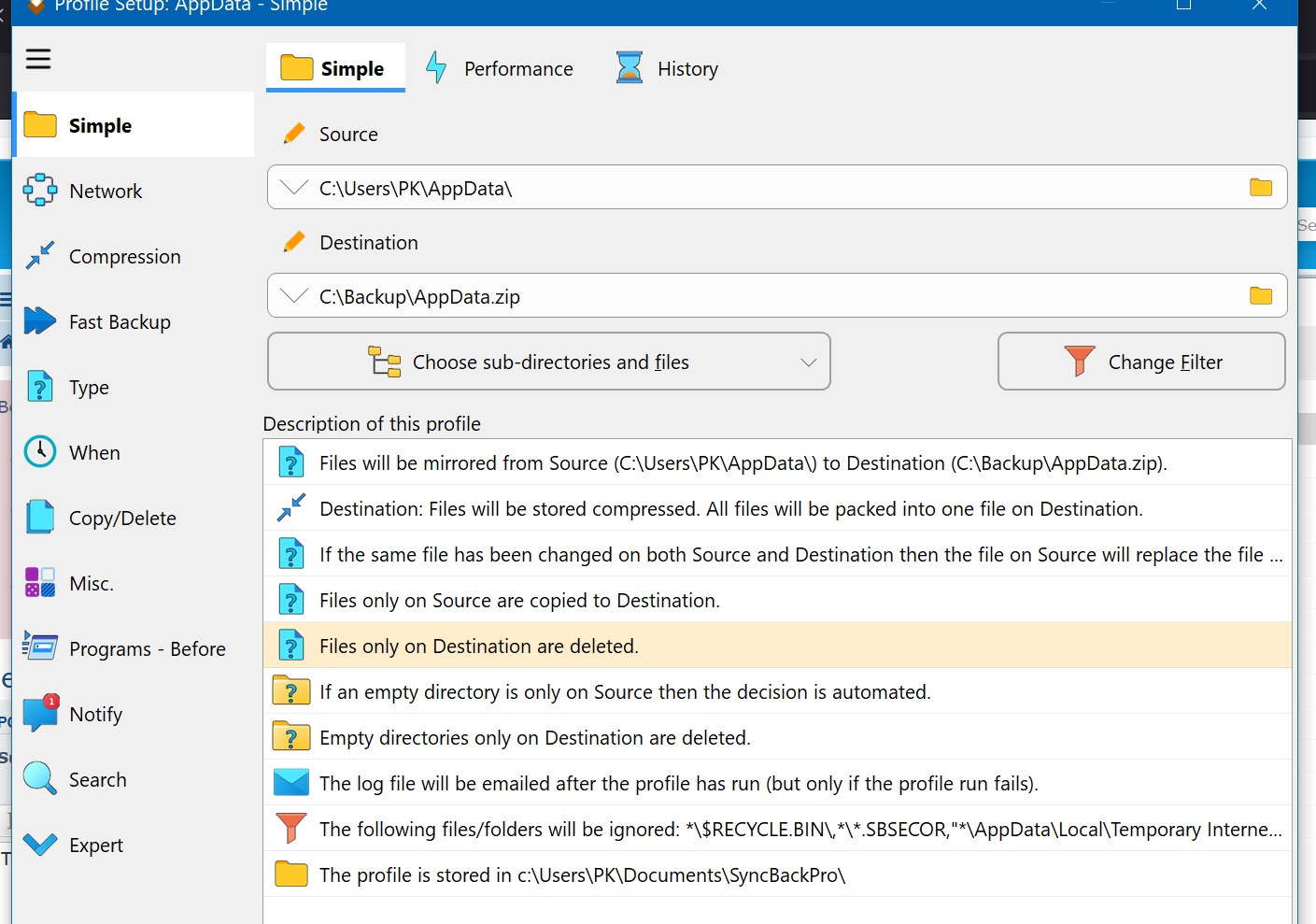Click the Expert checkmark icon
This screenshot has height=924, width=1316.
tap(40, 844)
